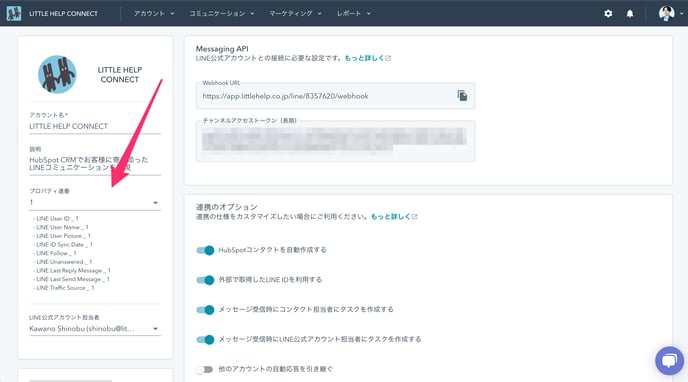Click the LINE Traffic Source _ 1 entry
Viewport: 688px width, 382px height.
[x=64, y=288]
